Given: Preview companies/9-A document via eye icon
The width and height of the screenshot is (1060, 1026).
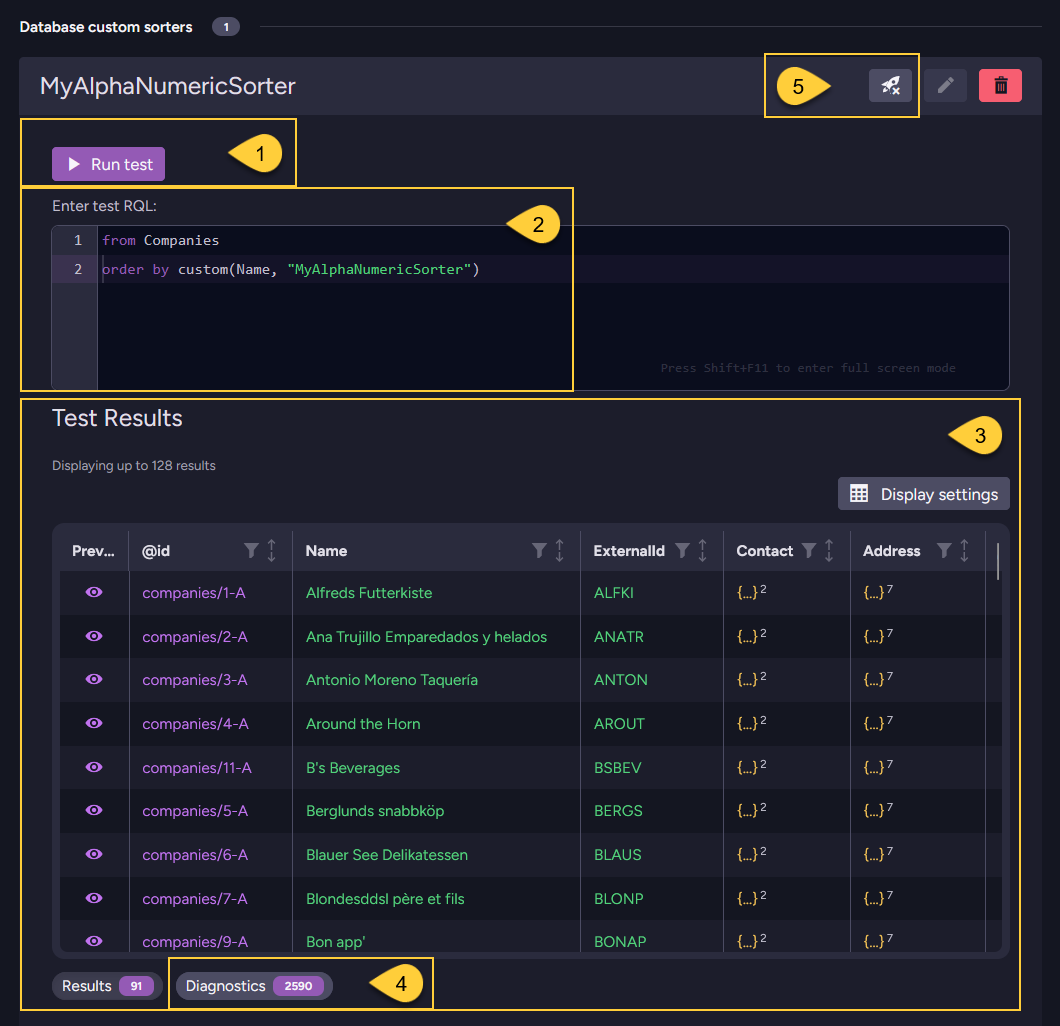Looking at the screenshot, I should (x=94, y=942).
